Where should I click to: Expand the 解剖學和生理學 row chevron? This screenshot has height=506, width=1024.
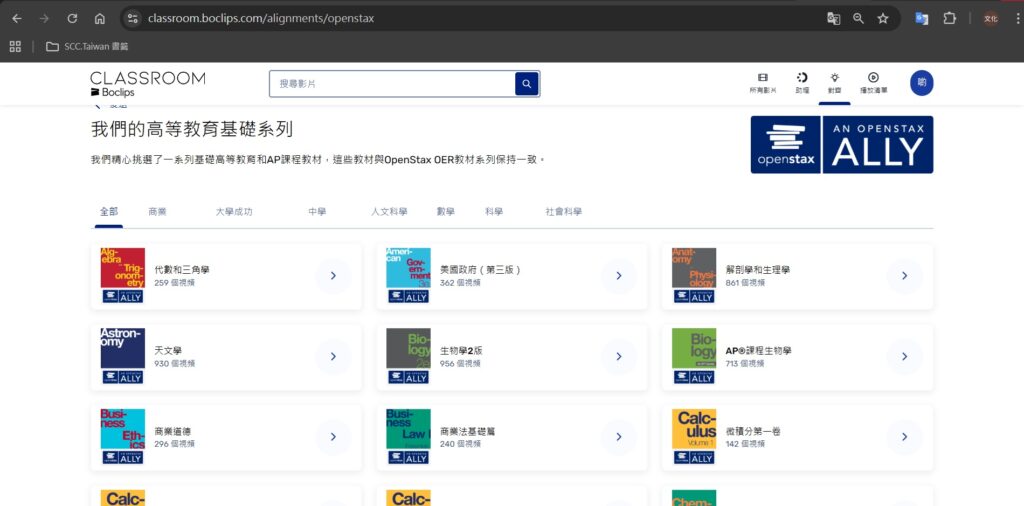[x=904, y=276]
